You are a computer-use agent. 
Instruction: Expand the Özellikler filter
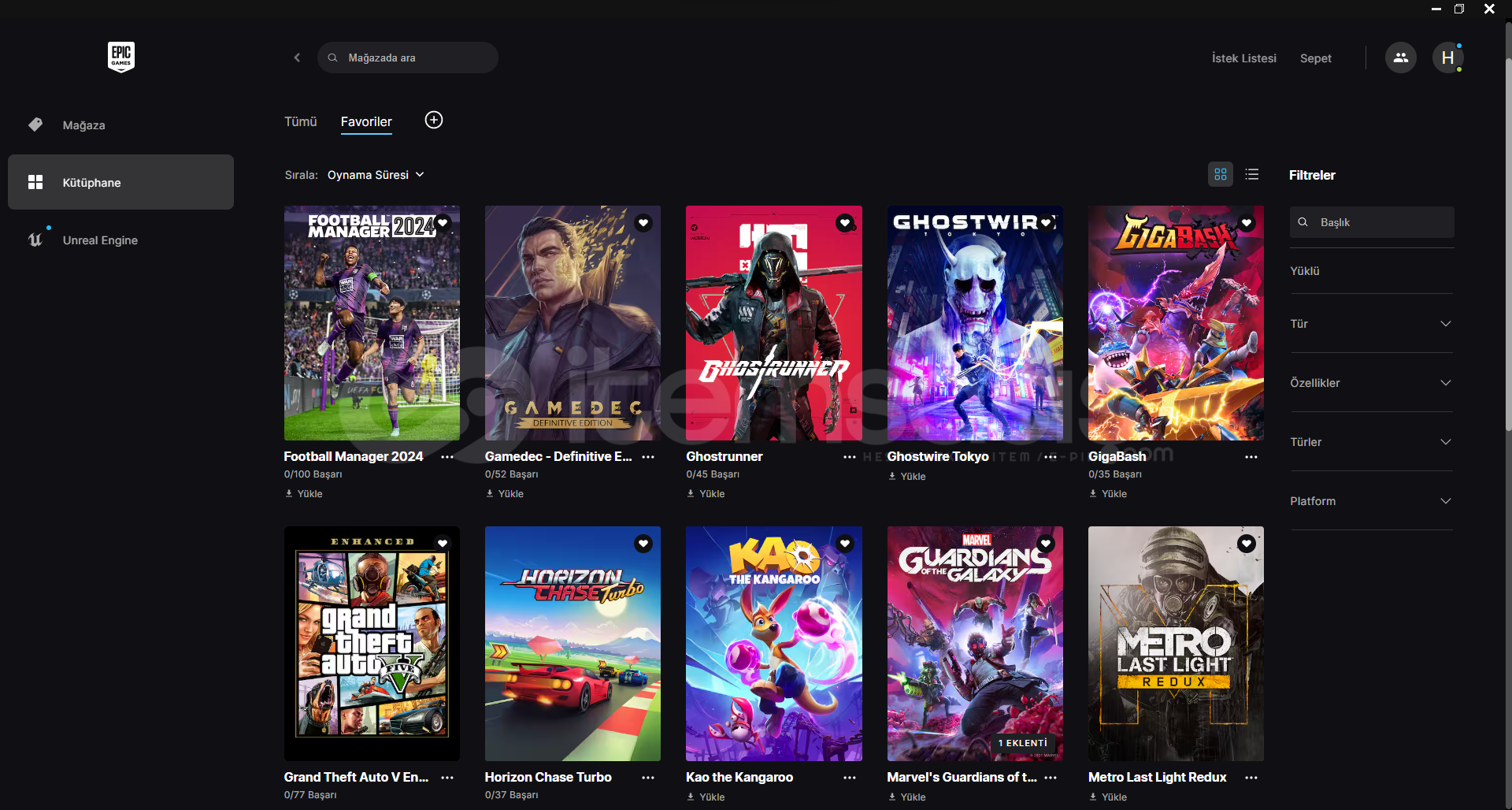1371,383
